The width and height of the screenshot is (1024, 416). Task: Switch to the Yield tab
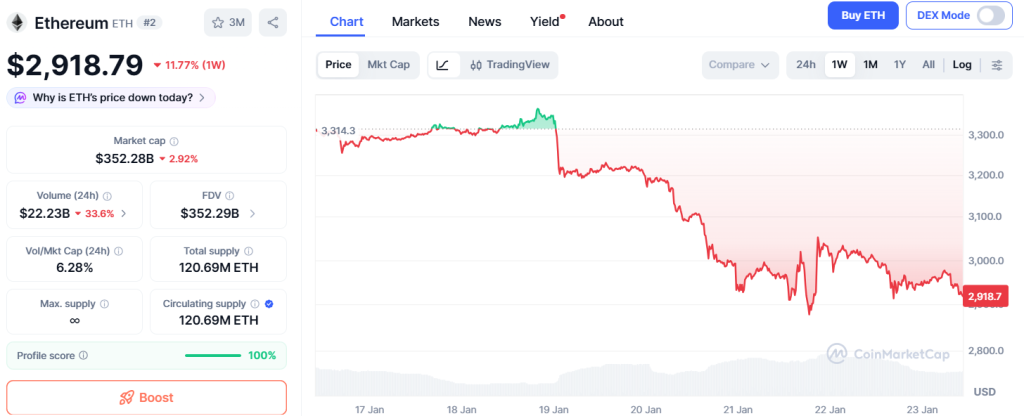click(545, 21)
